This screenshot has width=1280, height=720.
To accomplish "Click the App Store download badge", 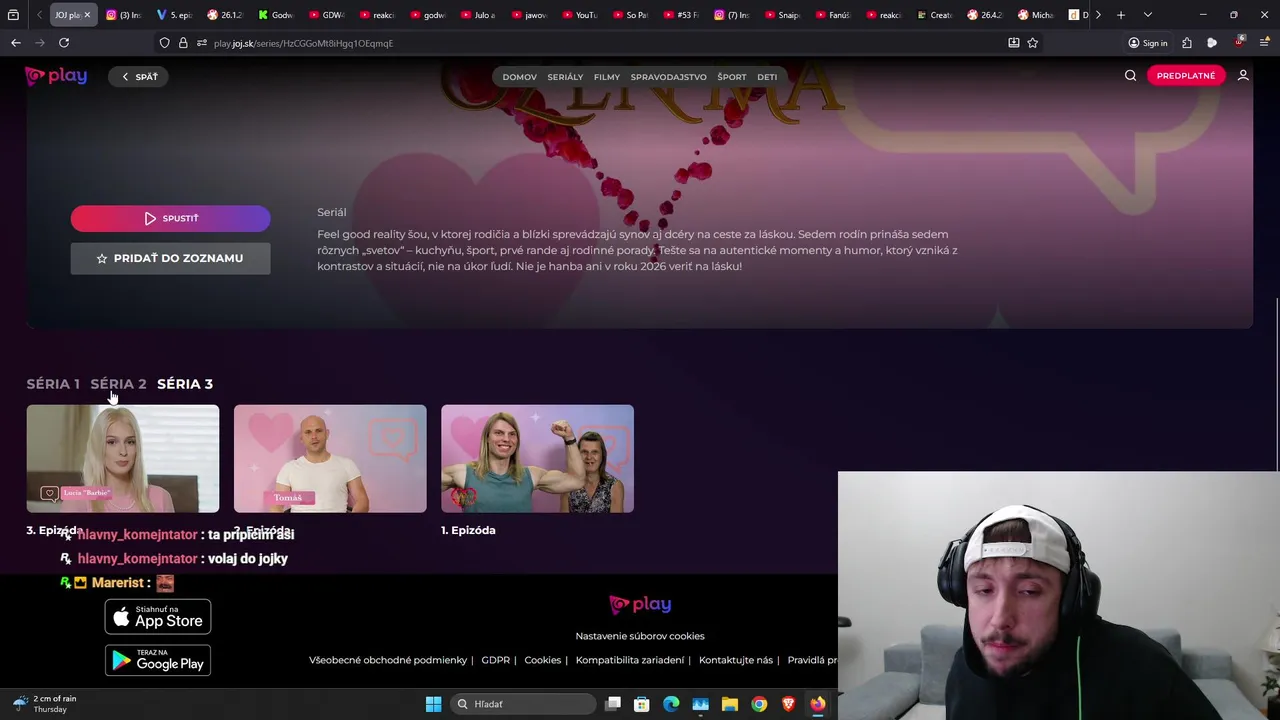I will [158, 617].
